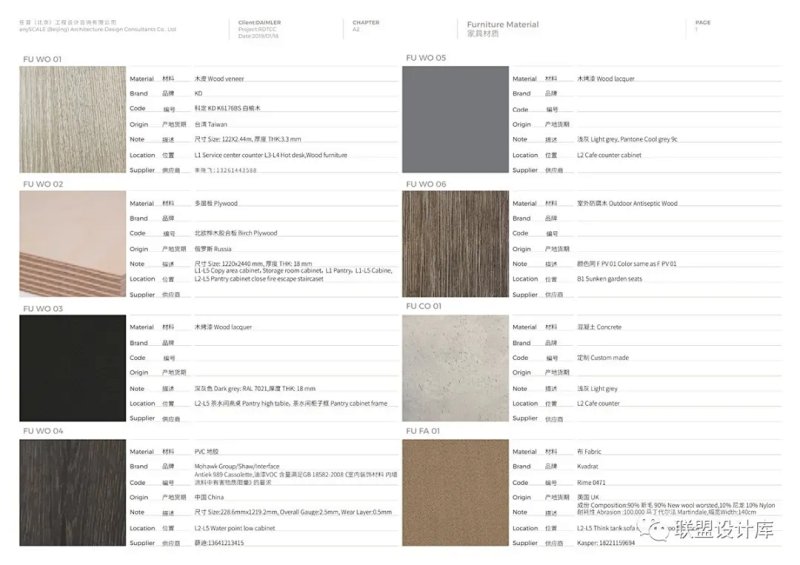
Task: Click the Client: DAIMLER header text
Action: coord(260,21)
